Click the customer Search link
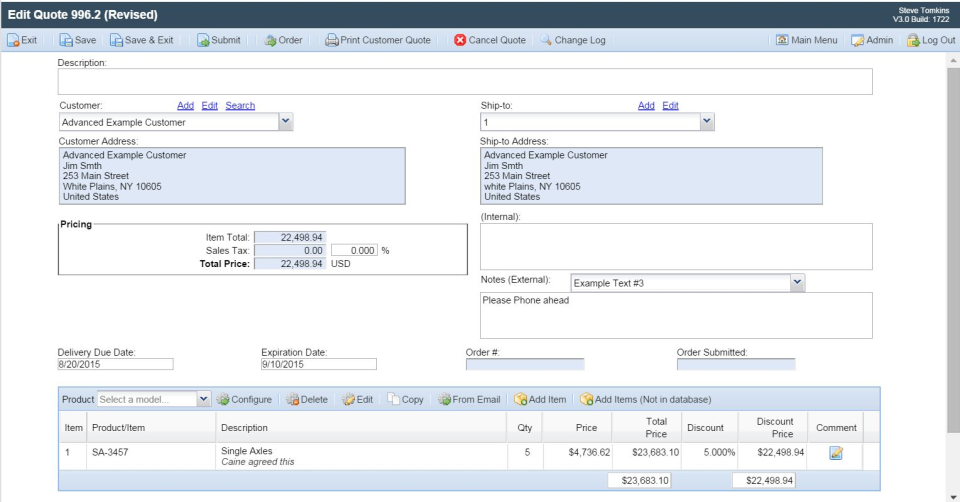Image resolution: width=960 pixels, height=502 pixels. tap(240, 106)
